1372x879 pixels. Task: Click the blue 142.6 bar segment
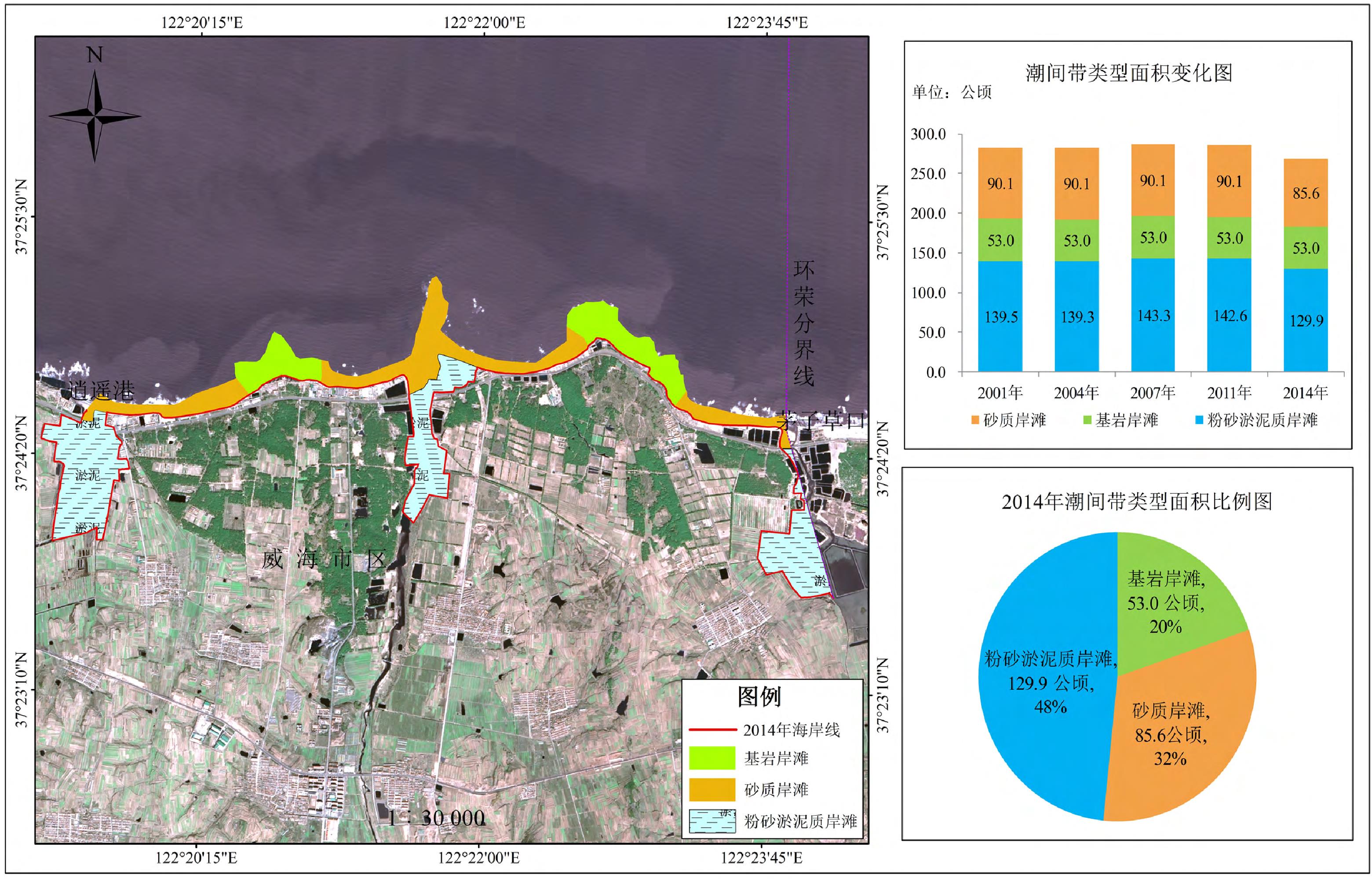(x=1230, y=315)
